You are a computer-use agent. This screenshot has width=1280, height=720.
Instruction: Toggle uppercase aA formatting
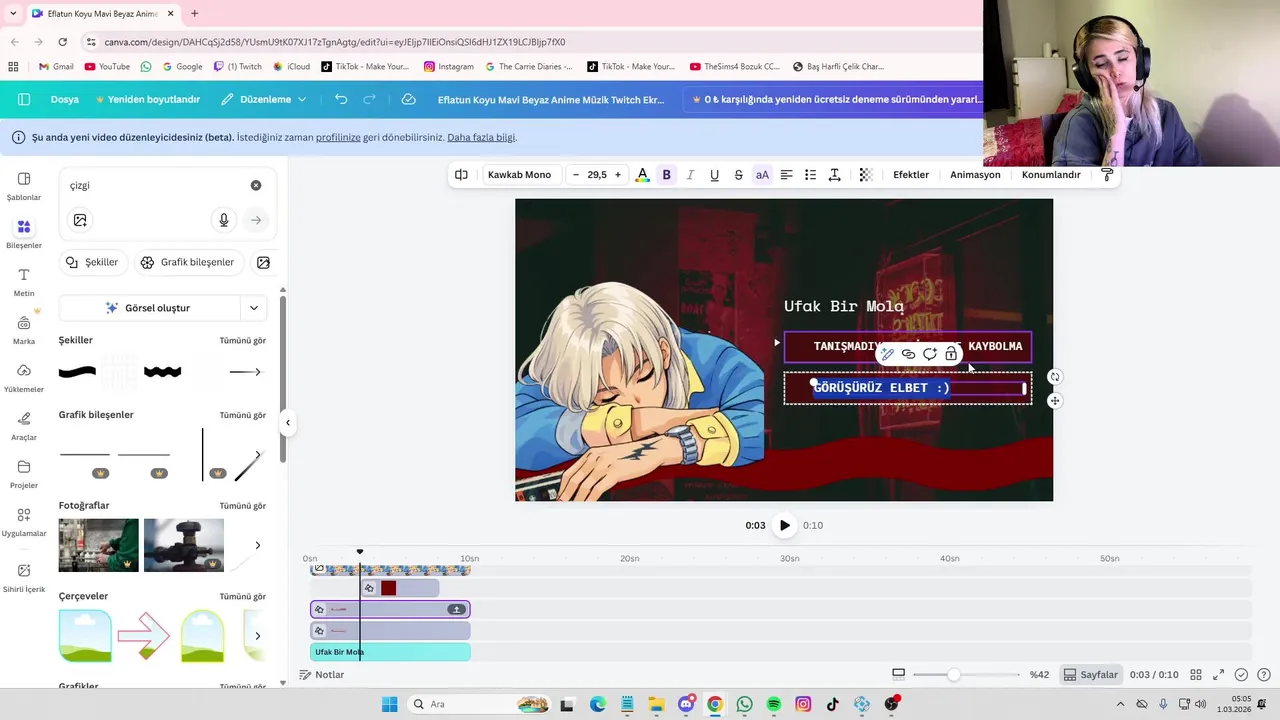[x=762, y=175]
